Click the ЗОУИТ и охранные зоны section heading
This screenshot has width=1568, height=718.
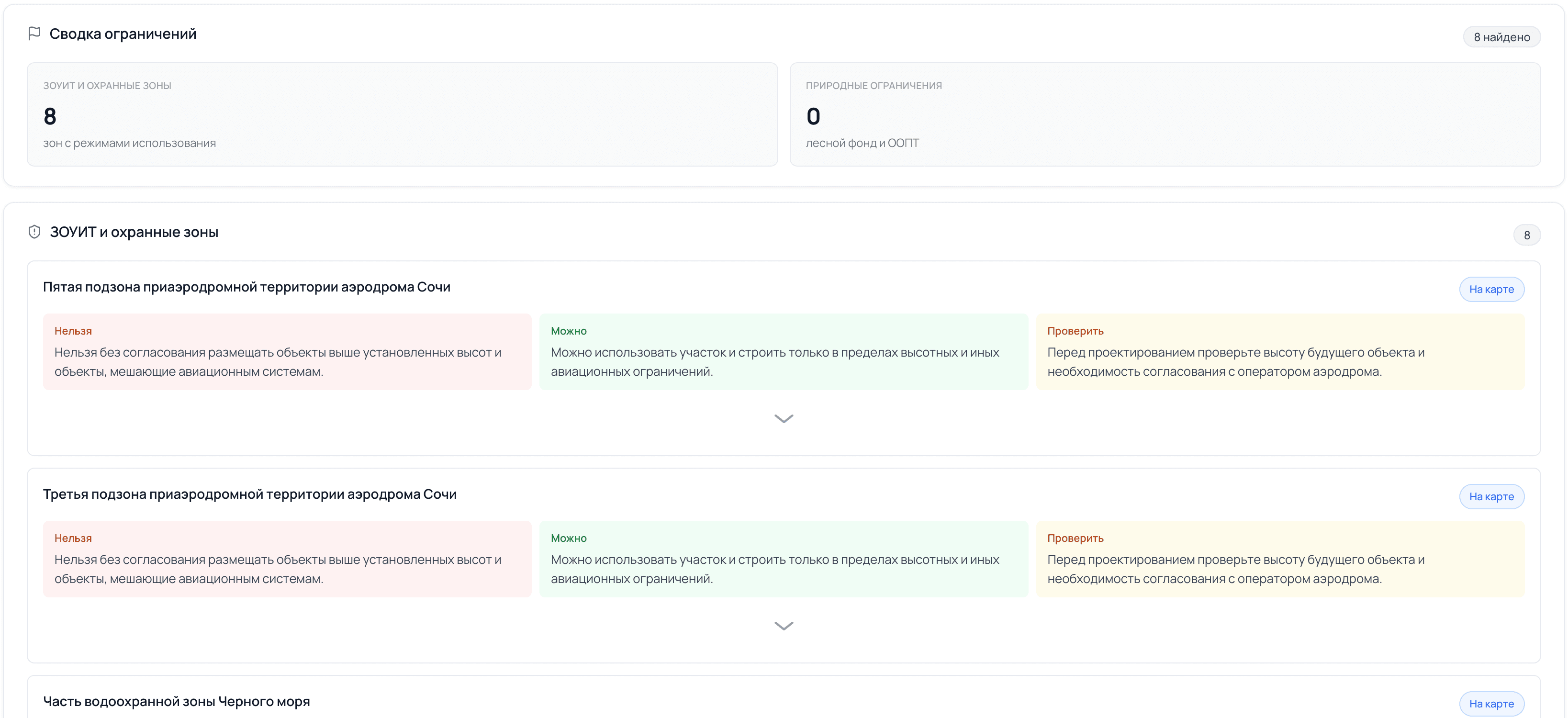(134, 232)
